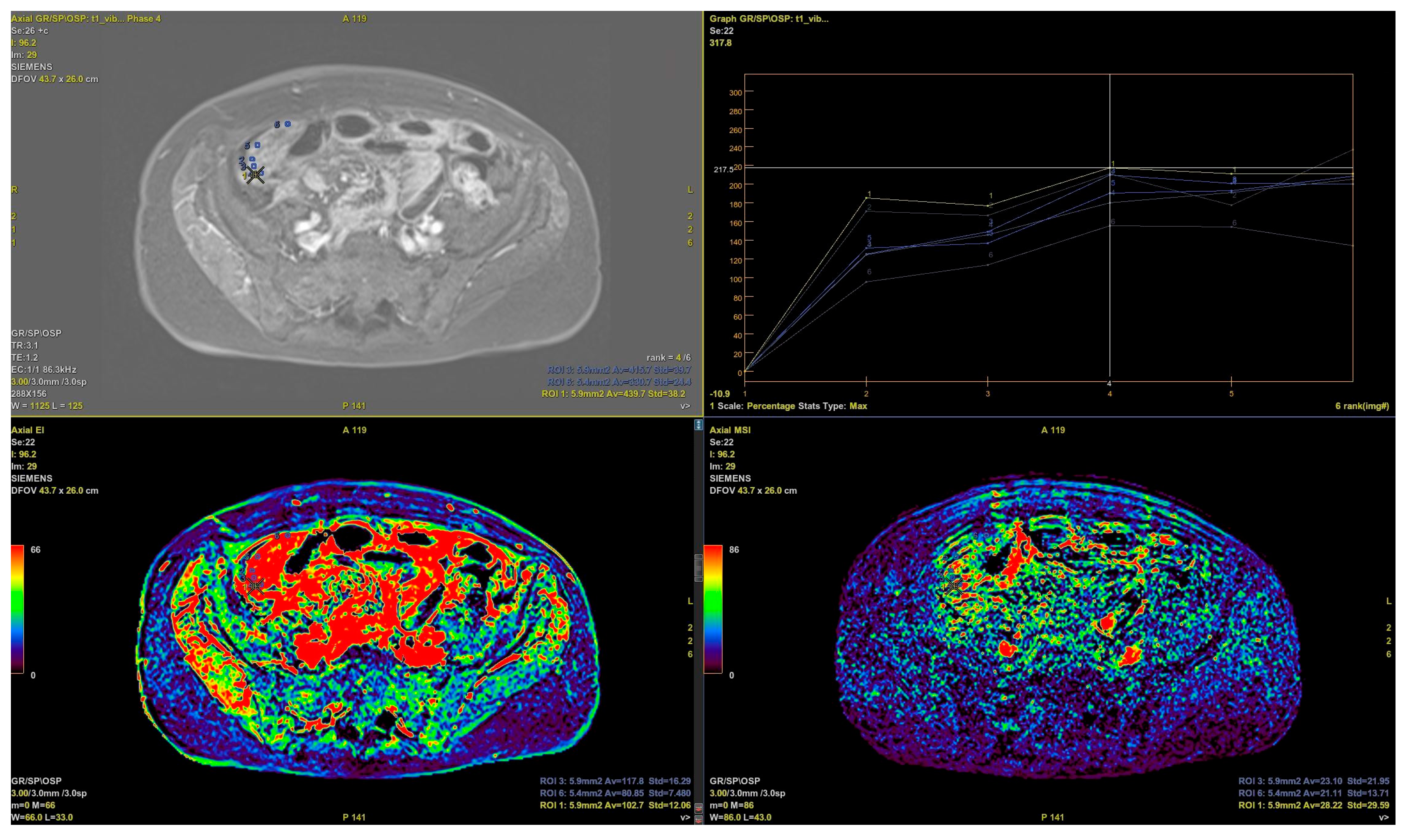Screen dimensions: 1406x840
Task: Click the 'Axial MSI' viewport title label
Action: pos(730,430)
